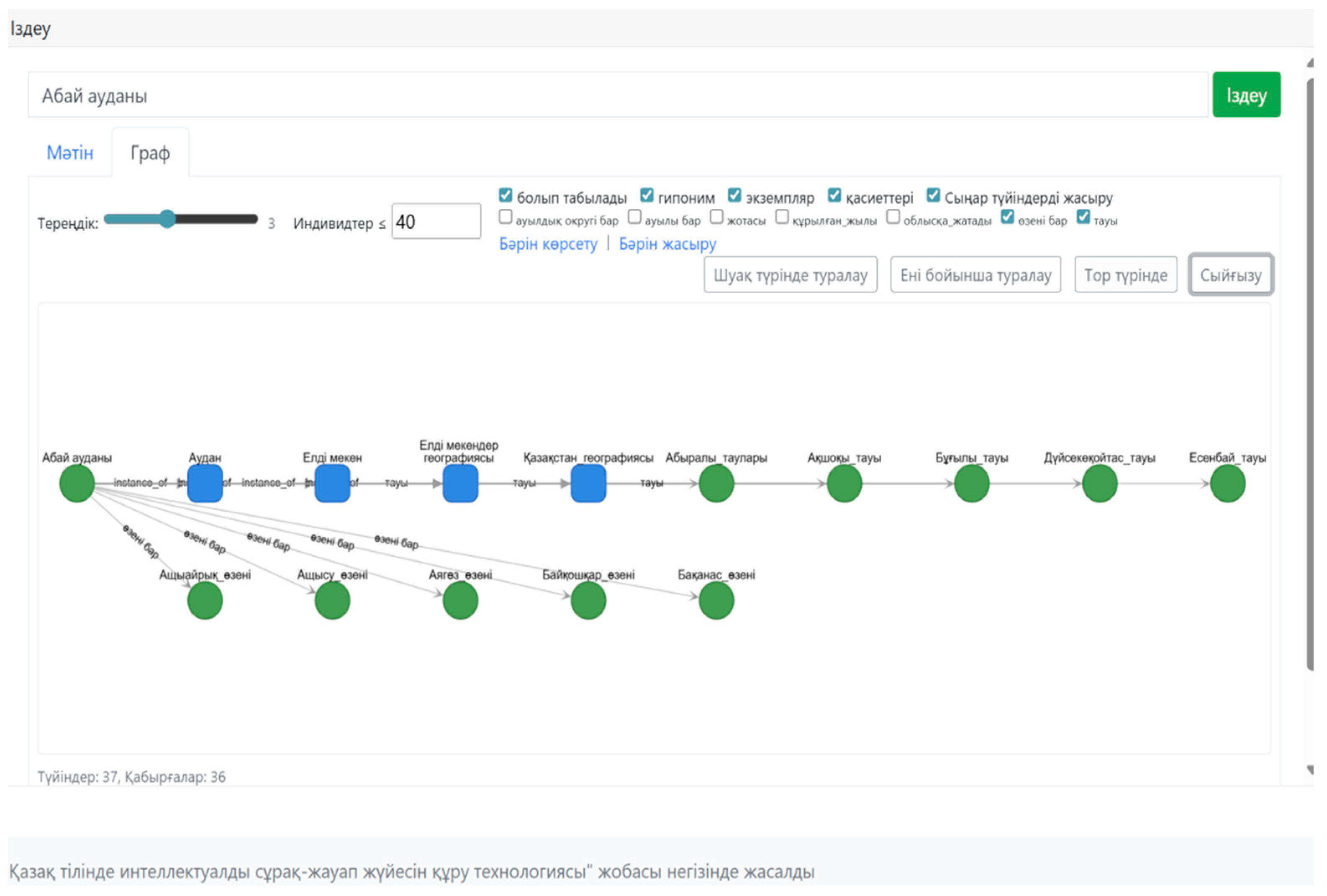Click the Тереңдік depth slider handle

pos(167,219)
